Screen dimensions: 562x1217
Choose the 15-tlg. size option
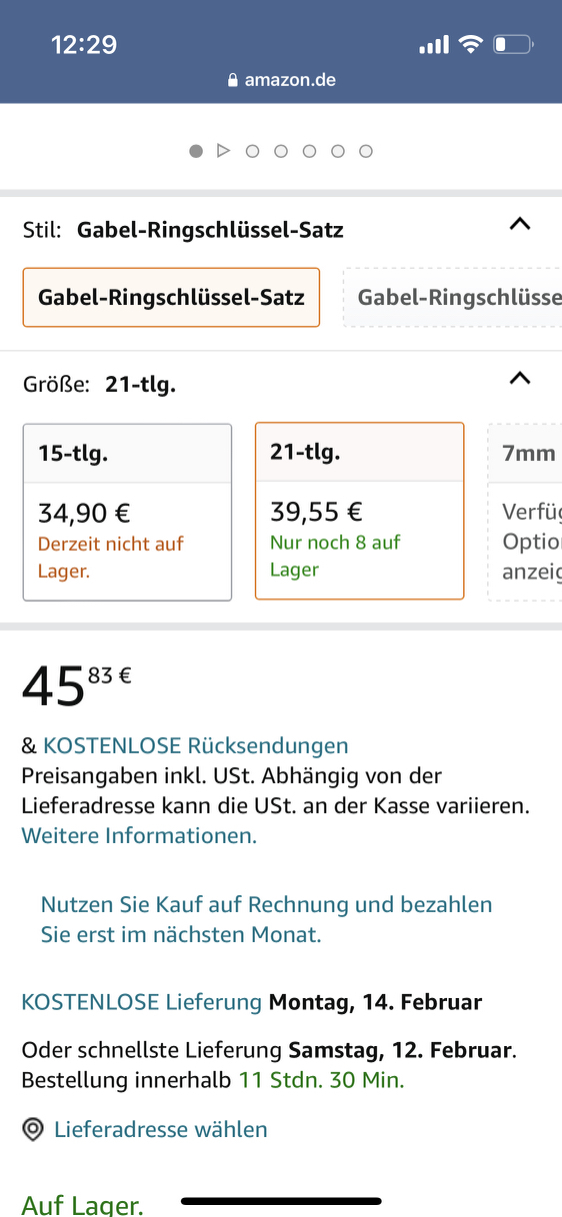pos(127,512)
